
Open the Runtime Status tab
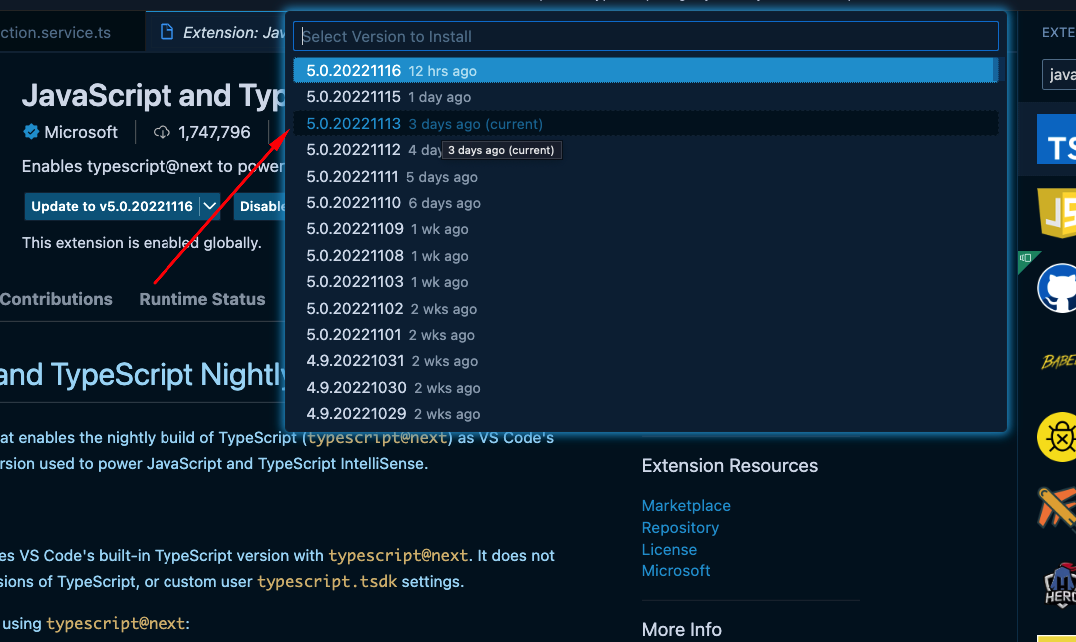[x=202, y=299]
